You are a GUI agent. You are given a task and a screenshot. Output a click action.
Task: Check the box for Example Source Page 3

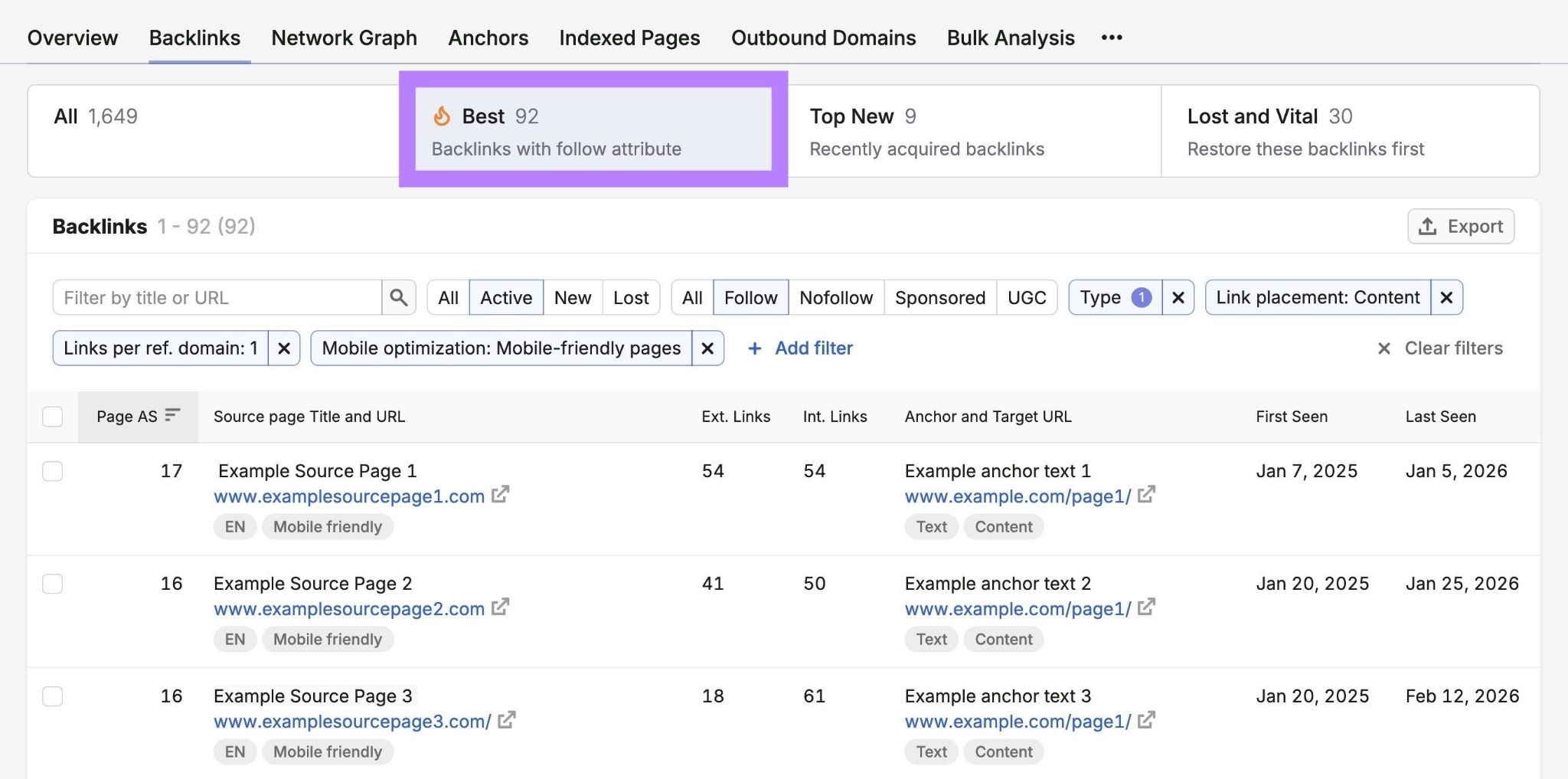coord(52,696)
